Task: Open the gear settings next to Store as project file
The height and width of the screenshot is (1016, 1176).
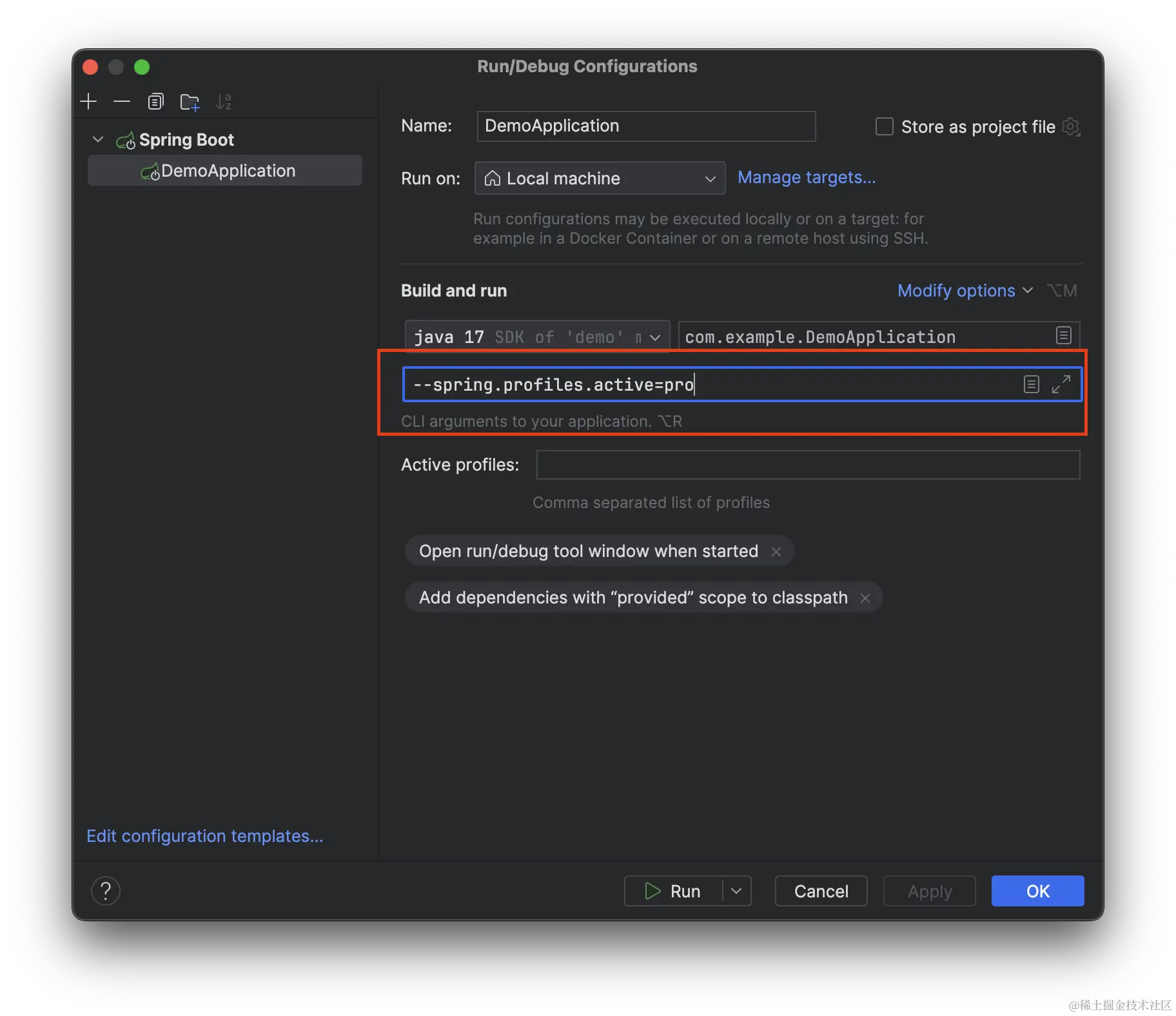Action: coord(1070,126)
